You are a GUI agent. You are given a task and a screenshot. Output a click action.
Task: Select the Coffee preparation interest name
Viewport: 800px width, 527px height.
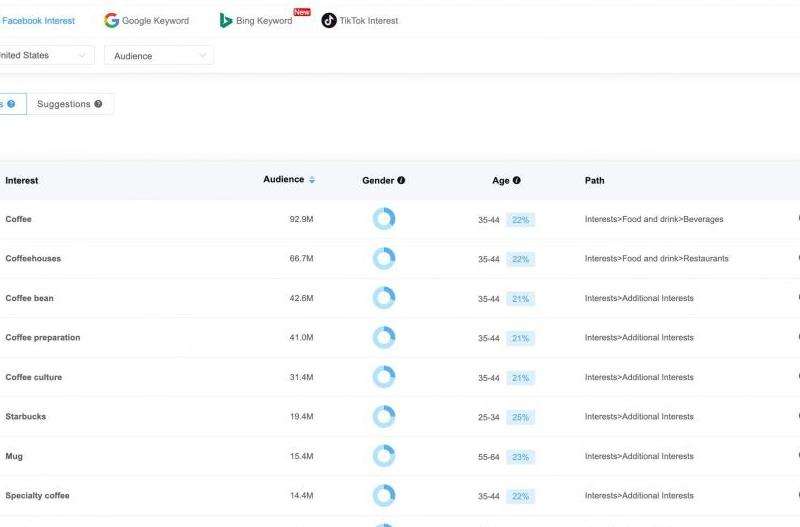click(43, 337)
